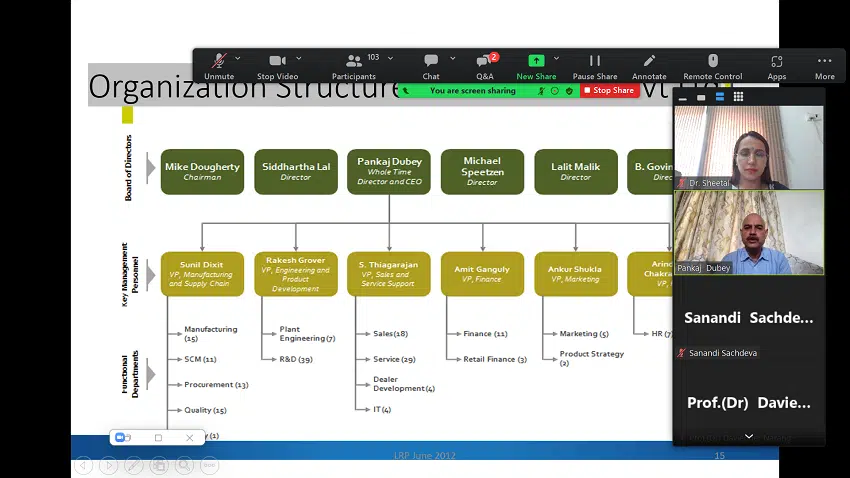Screen dimensions: 850x478
Task: Unmute the microphone in Zoom toolbar
Action: click(218, 66)
